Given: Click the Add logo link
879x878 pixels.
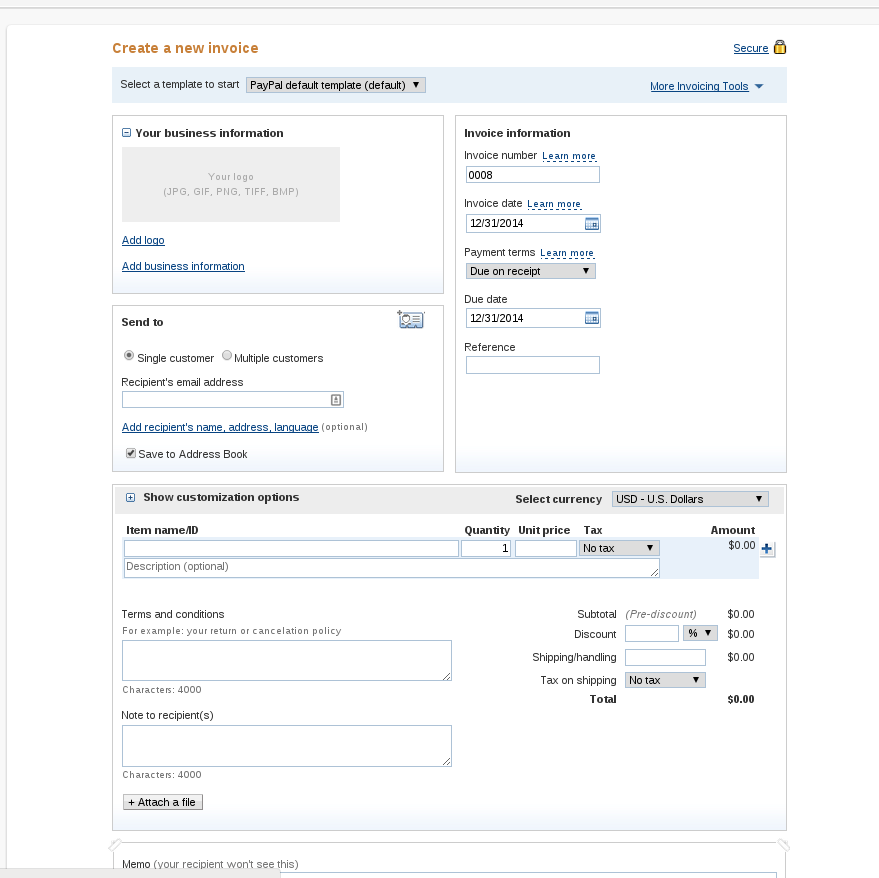Looking at the screenshot, I should tap(143, 240).
